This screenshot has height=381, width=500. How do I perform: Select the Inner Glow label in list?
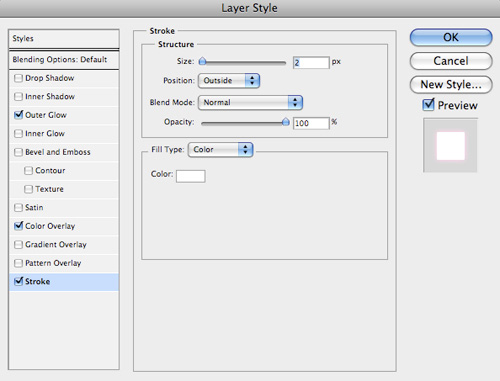click(x=45, y=134)
